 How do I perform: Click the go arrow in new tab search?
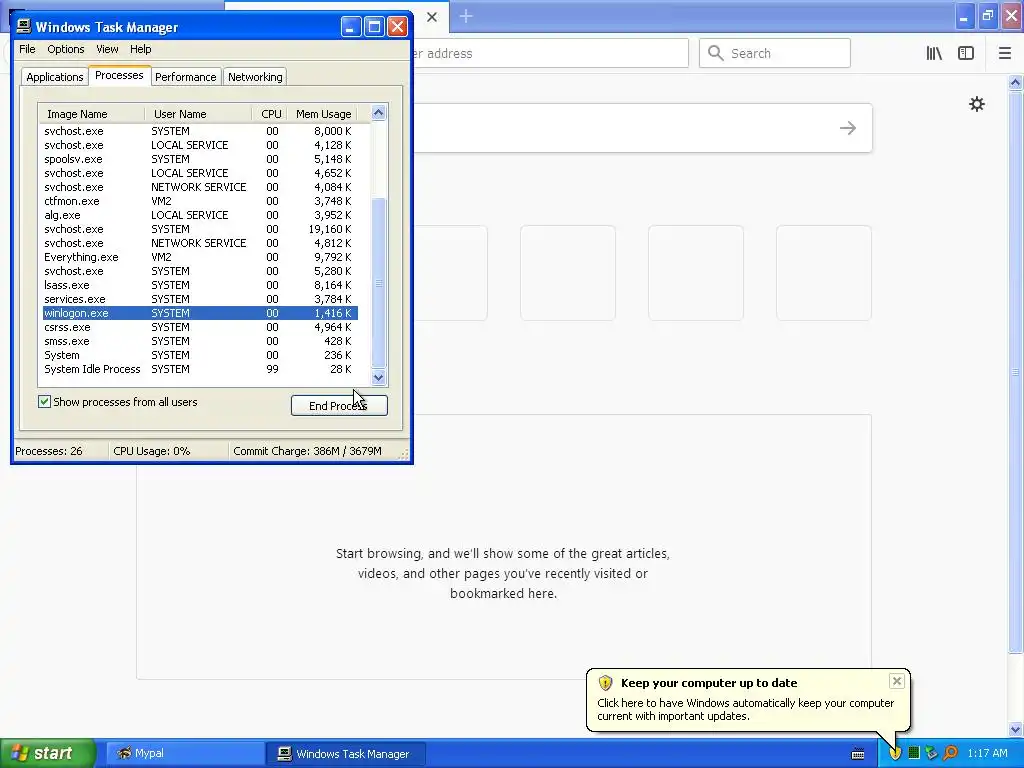coord(848,128)
